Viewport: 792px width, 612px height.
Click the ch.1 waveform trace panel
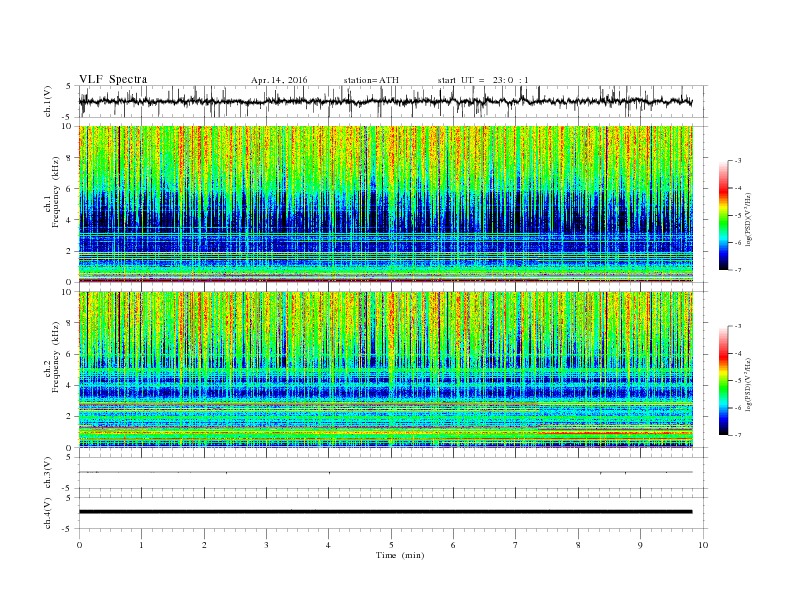tap(393, 101)
